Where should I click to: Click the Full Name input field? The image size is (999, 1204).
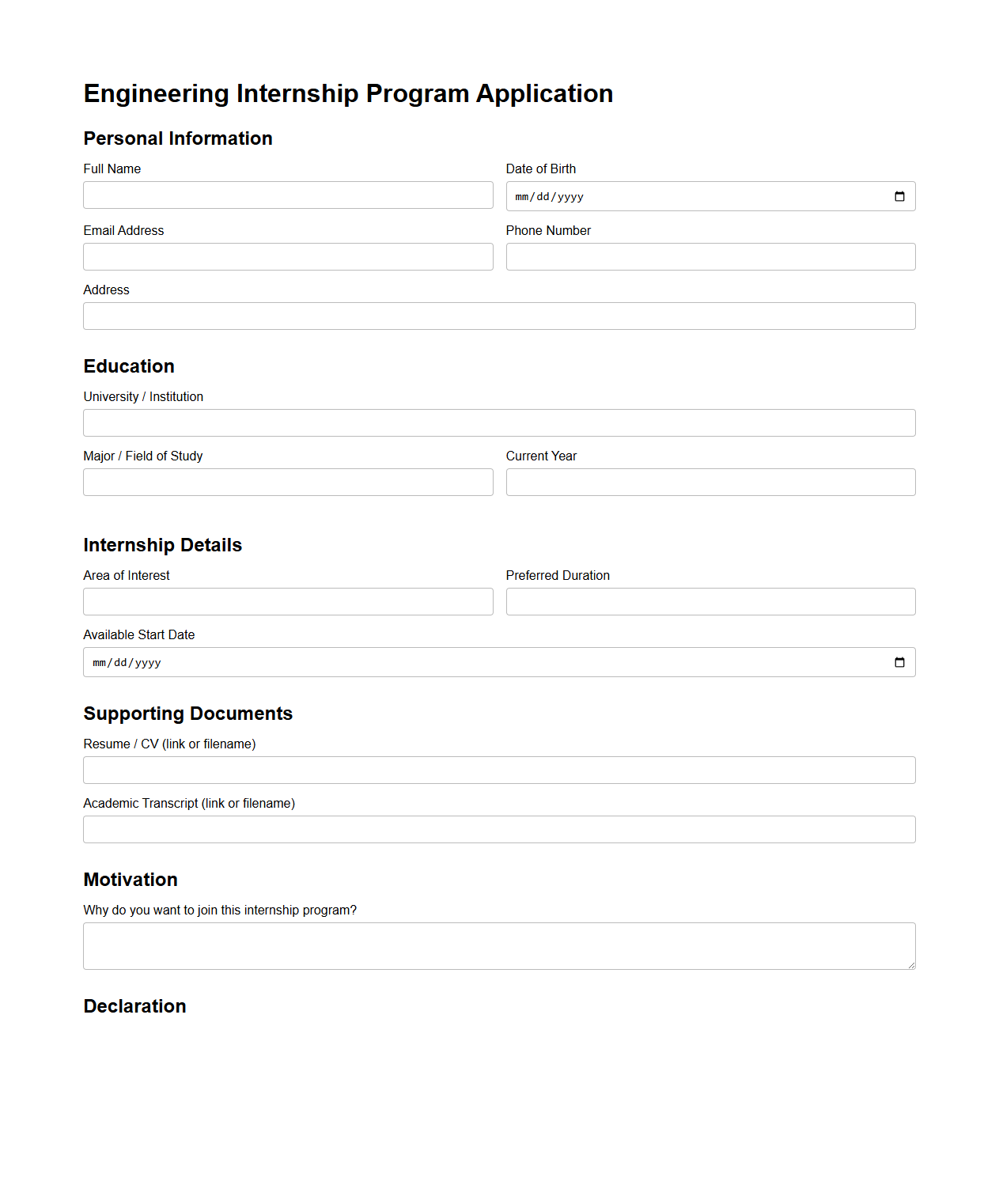288,195
